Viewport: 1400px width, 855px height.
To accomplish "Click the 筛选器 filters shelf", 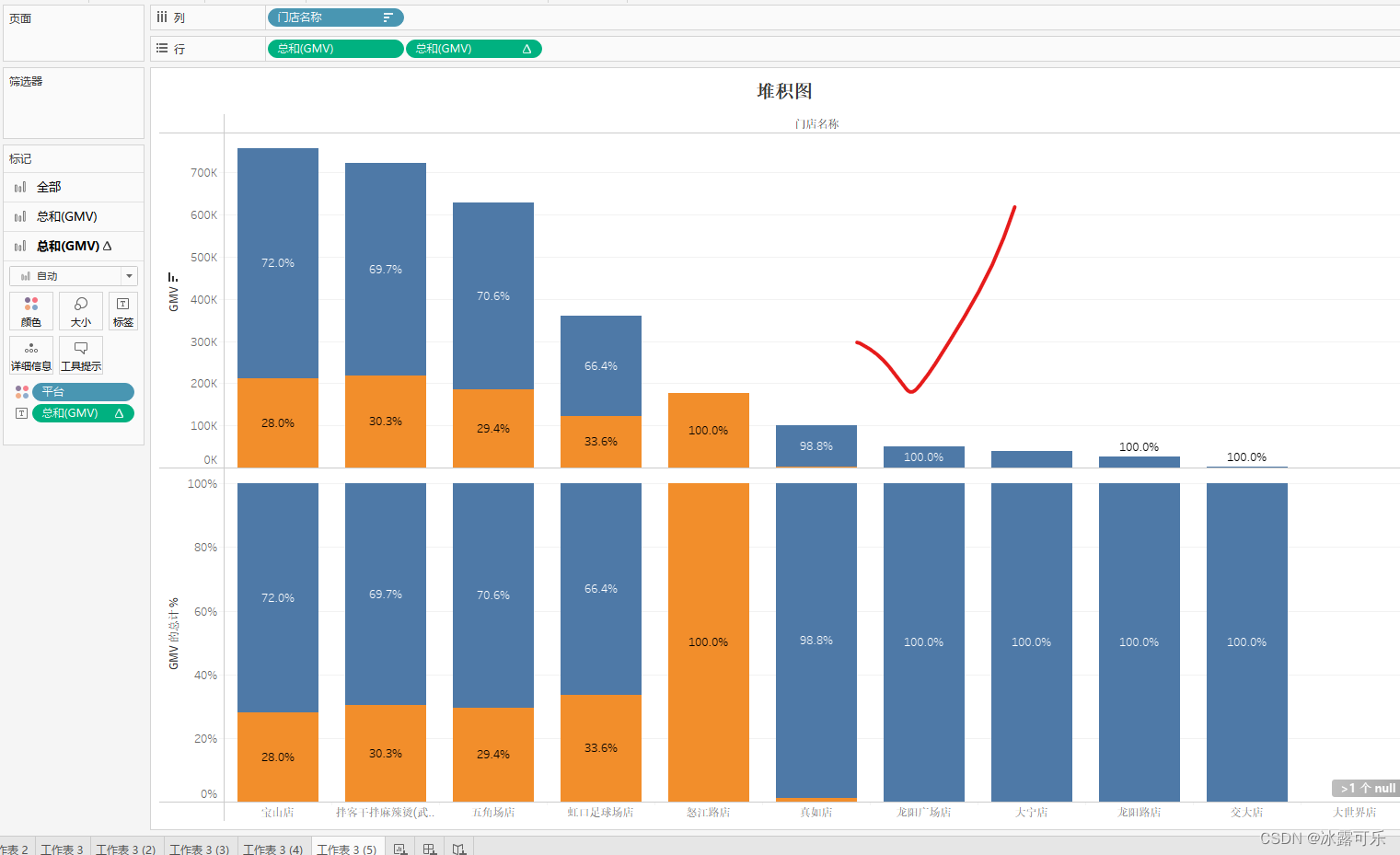I will (74, 102).
